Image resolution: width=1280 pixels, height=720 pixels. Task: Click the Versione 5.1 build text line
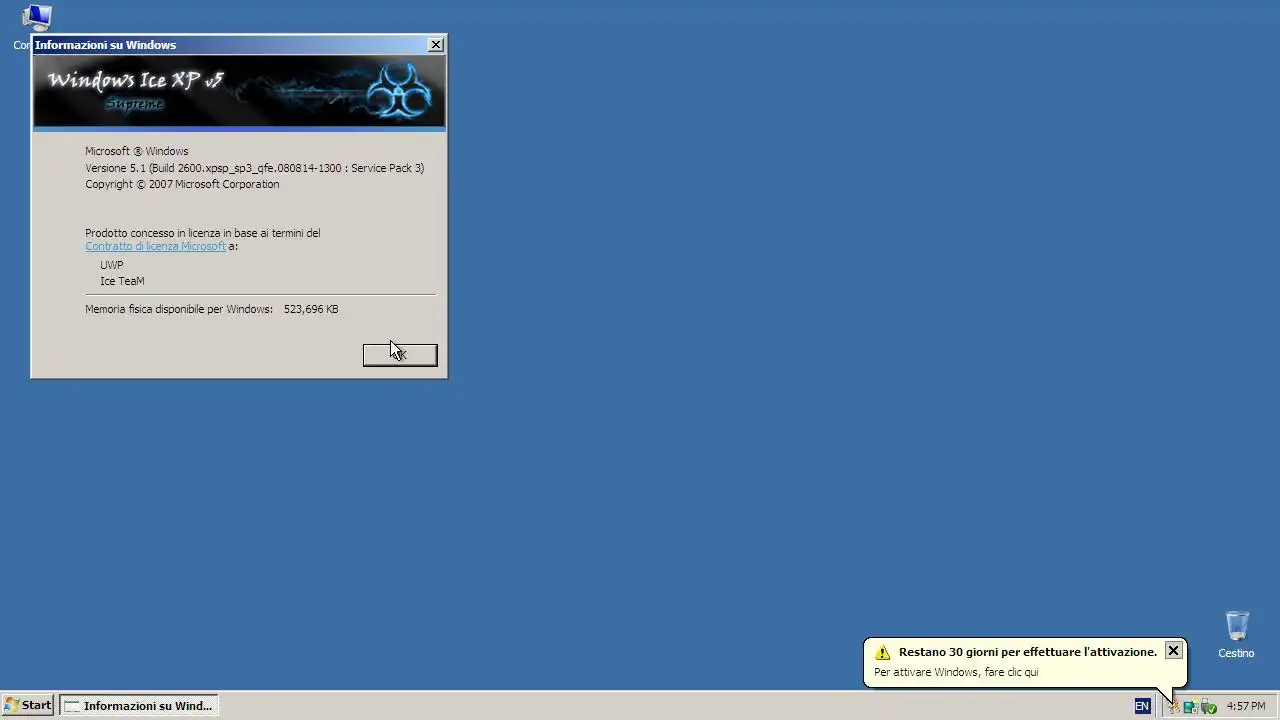point(255,168)
